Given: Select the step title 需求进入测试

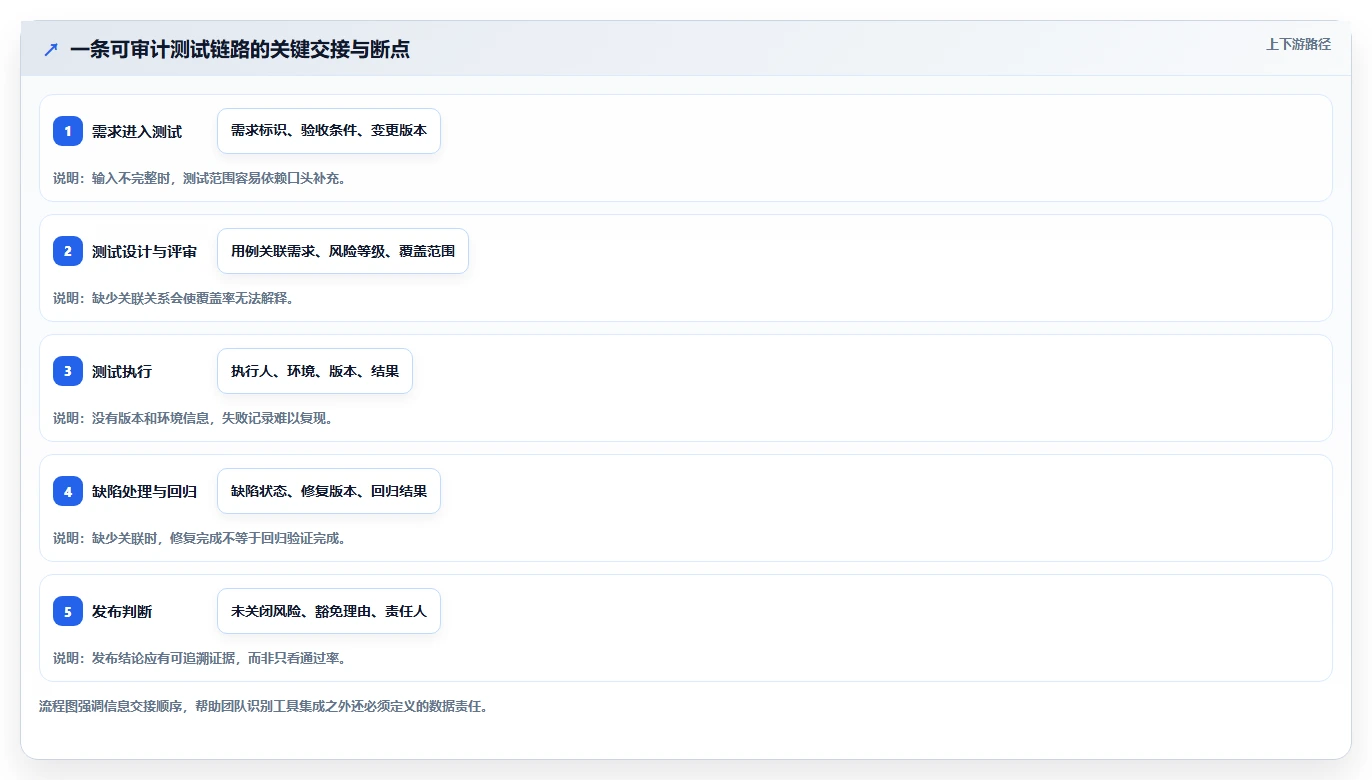Looking at the screenshot, I should 137,131.
